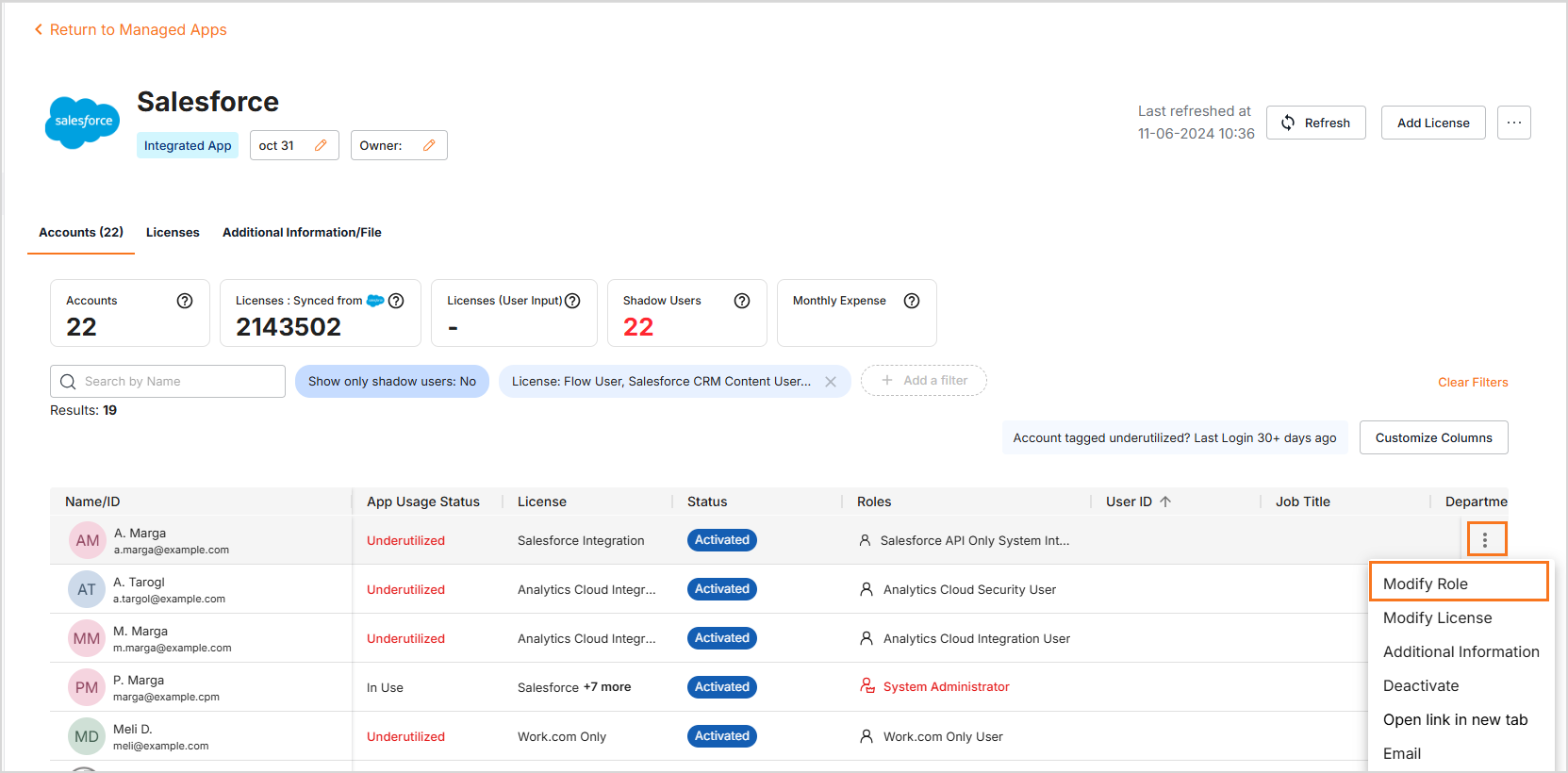Click the AM avatar for A. Marga

[x=87, y=540]
